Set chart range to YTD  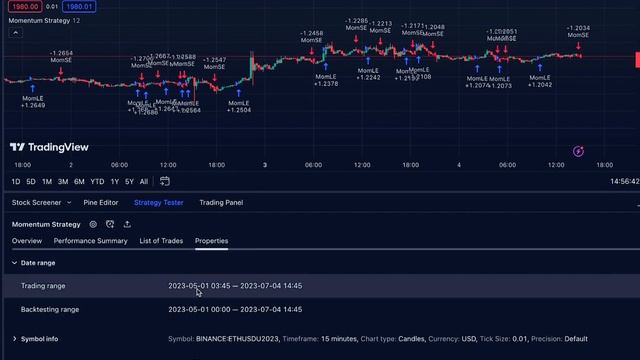pyautogui.click(x=97, y=182)
